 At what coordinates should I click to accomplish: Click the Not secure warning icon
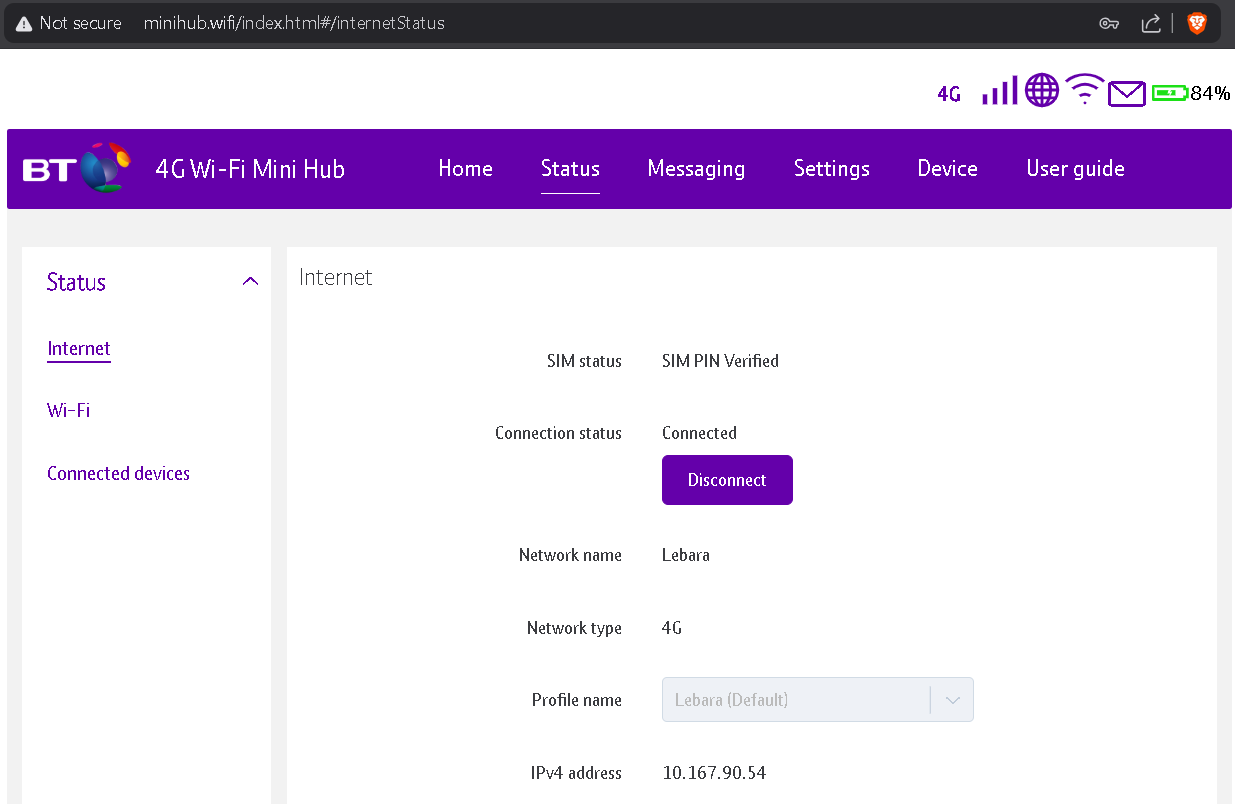[24, 23]
